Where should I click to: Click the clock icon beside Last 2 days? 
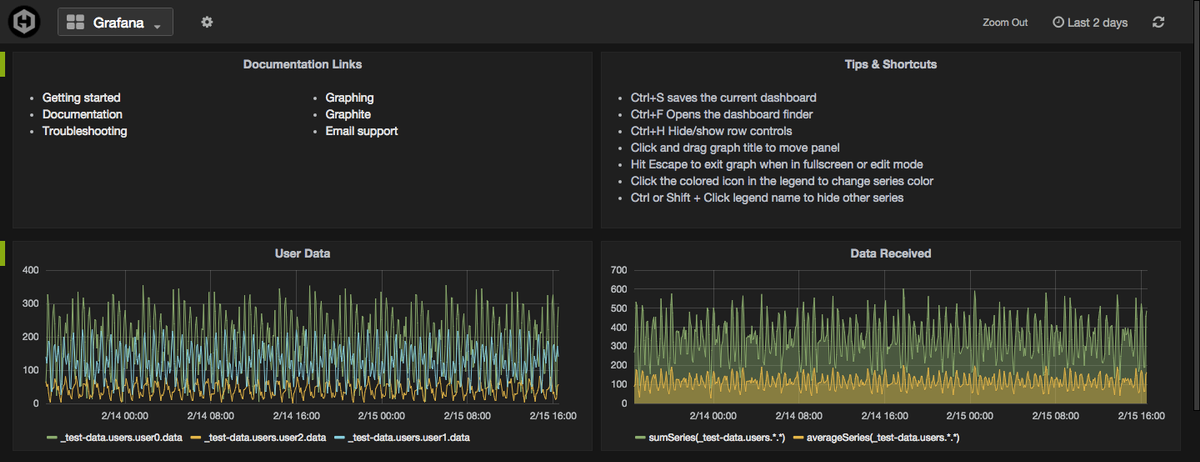point(1058,22)
